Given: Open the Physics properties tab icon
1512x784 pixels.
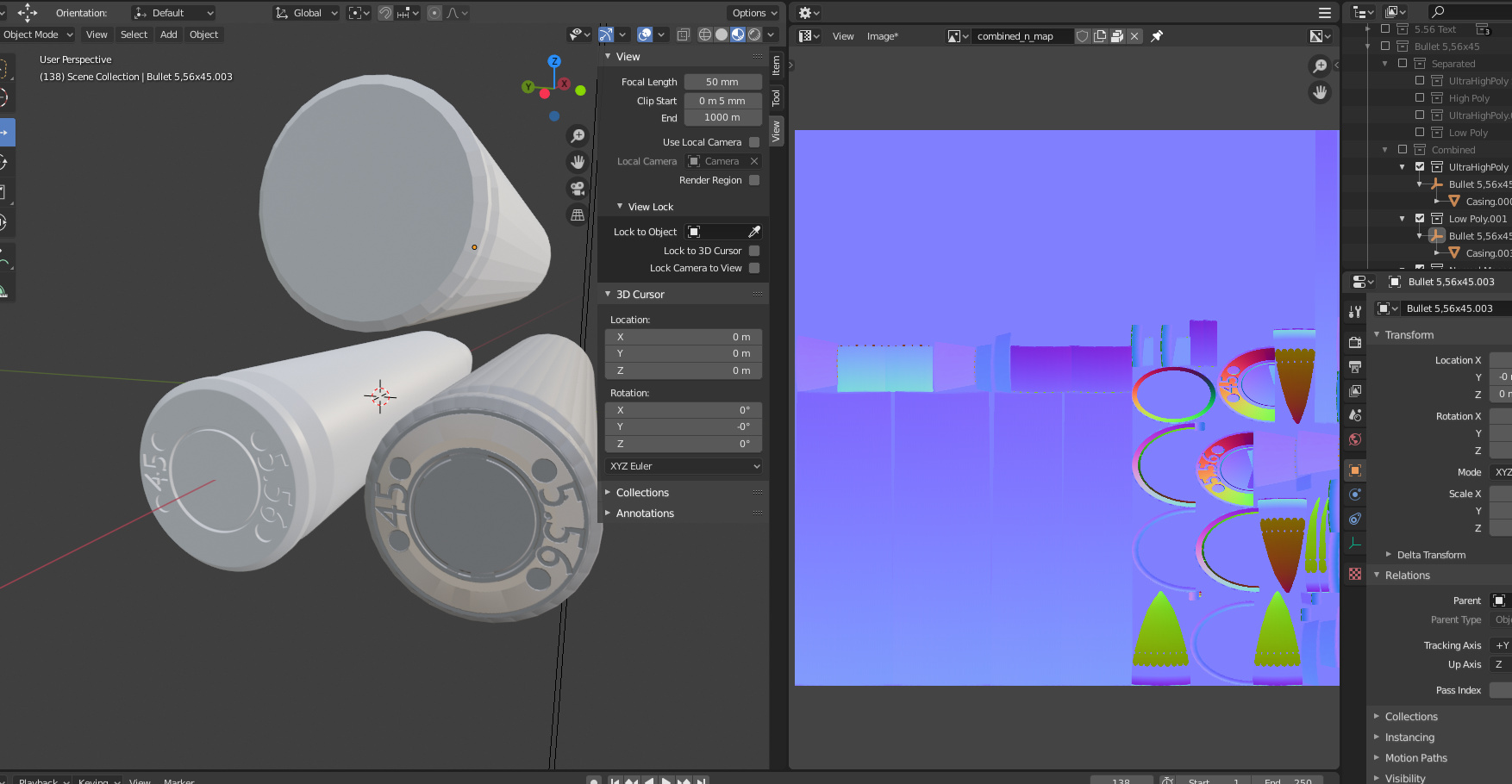Looking at the screenshot, I should pos(1355,495).
